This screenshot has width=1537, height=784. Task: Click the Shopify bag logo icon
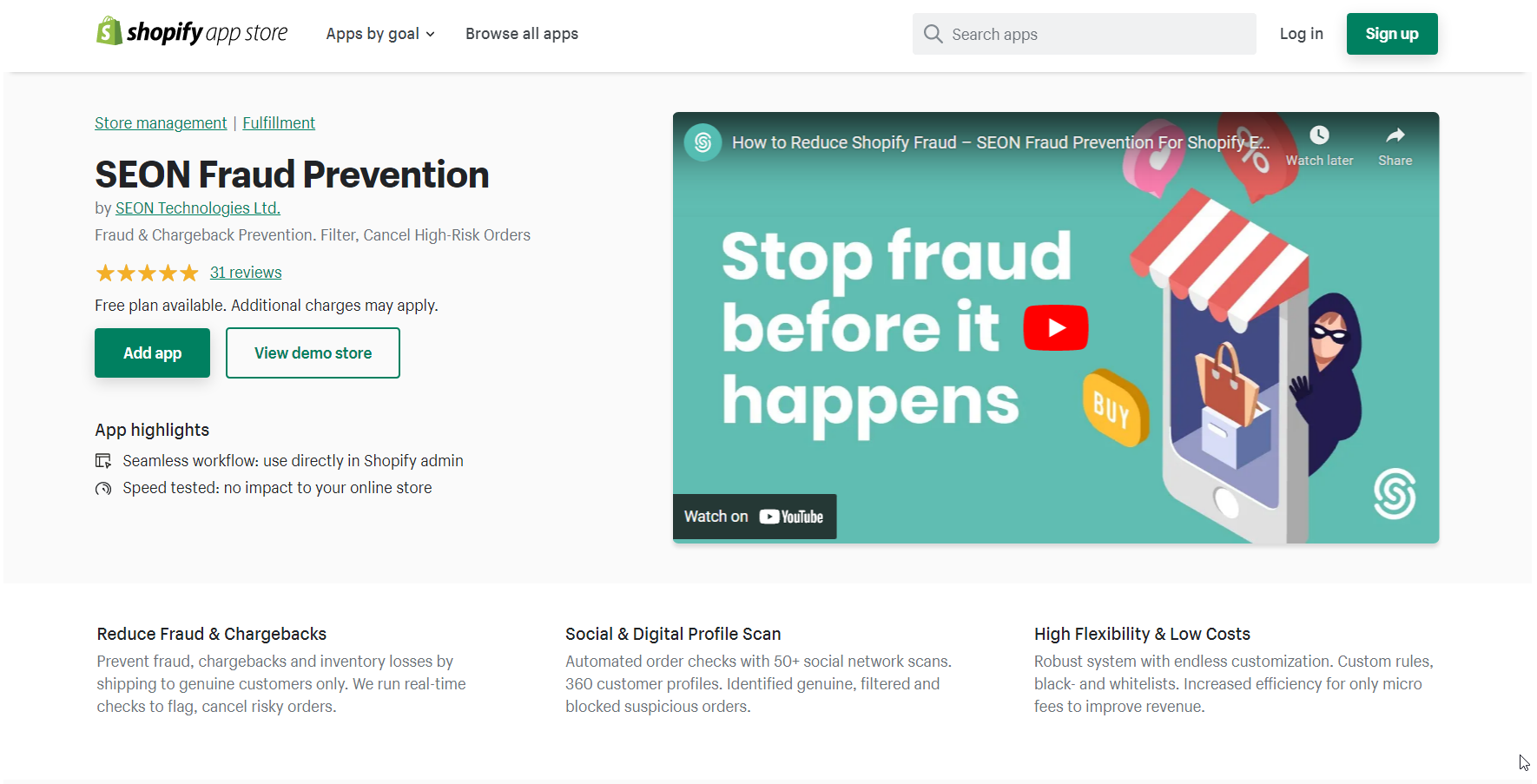click(109, 31)
